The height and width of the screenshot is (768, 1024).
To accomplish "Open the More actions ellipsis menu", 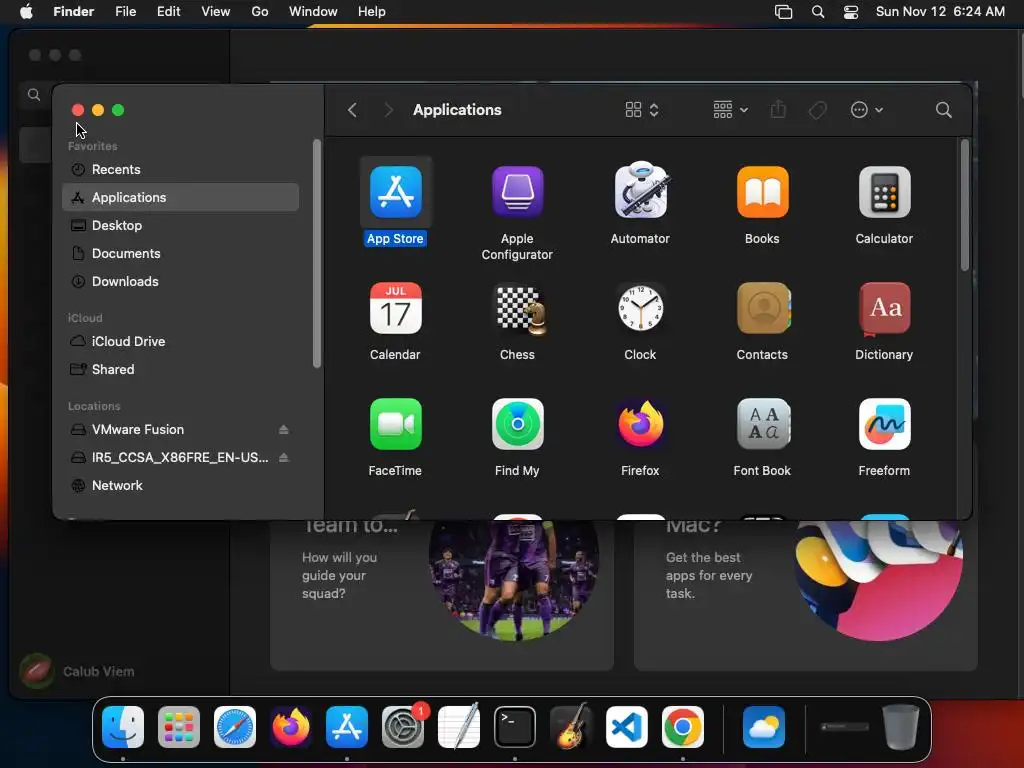I will click(867, 110).
